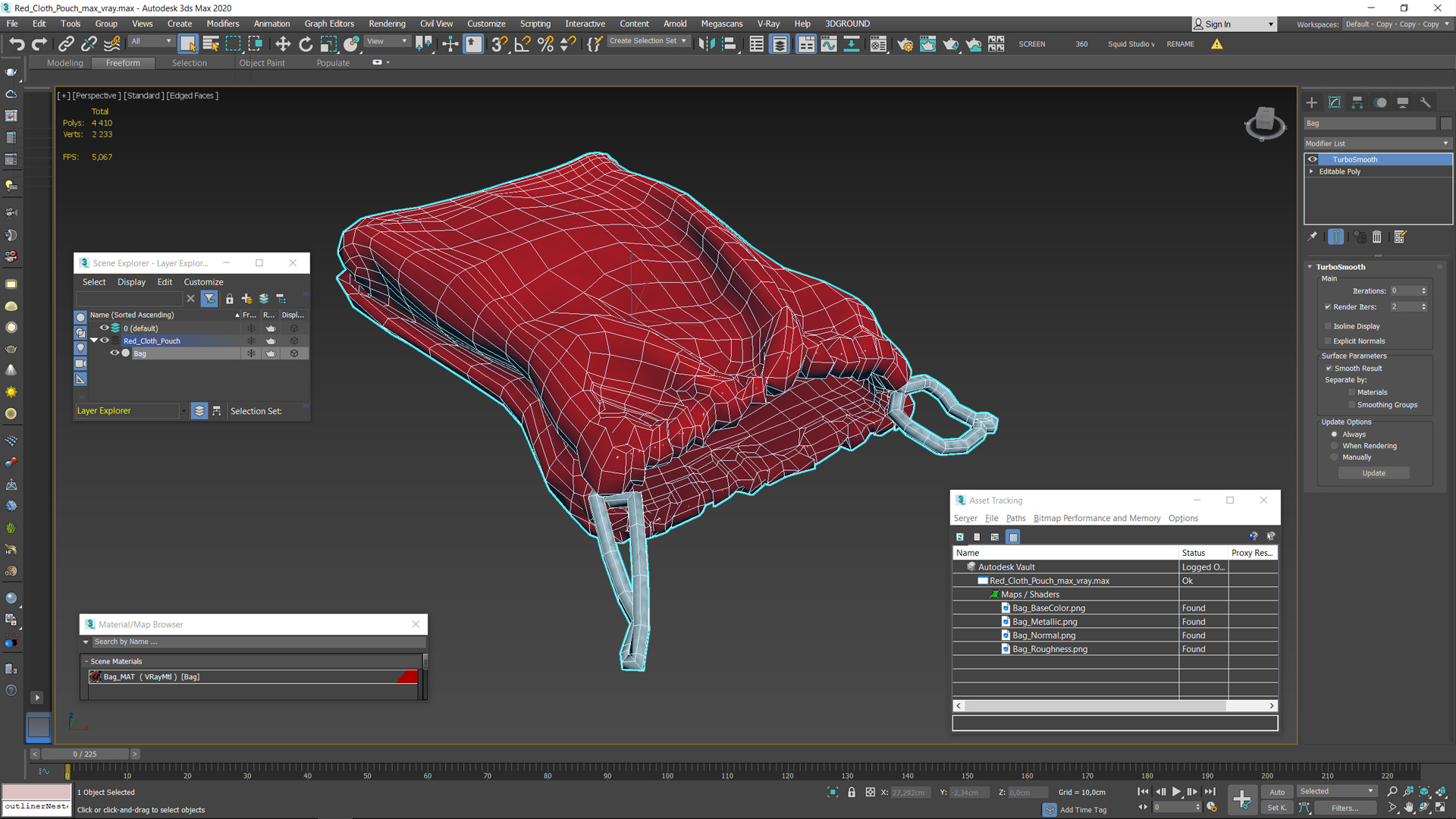The width and height of the screenshot is (1456, 819).
Task: Collapse the Scene Materials group
Action: pyautogui.click(x=86, y=662)
